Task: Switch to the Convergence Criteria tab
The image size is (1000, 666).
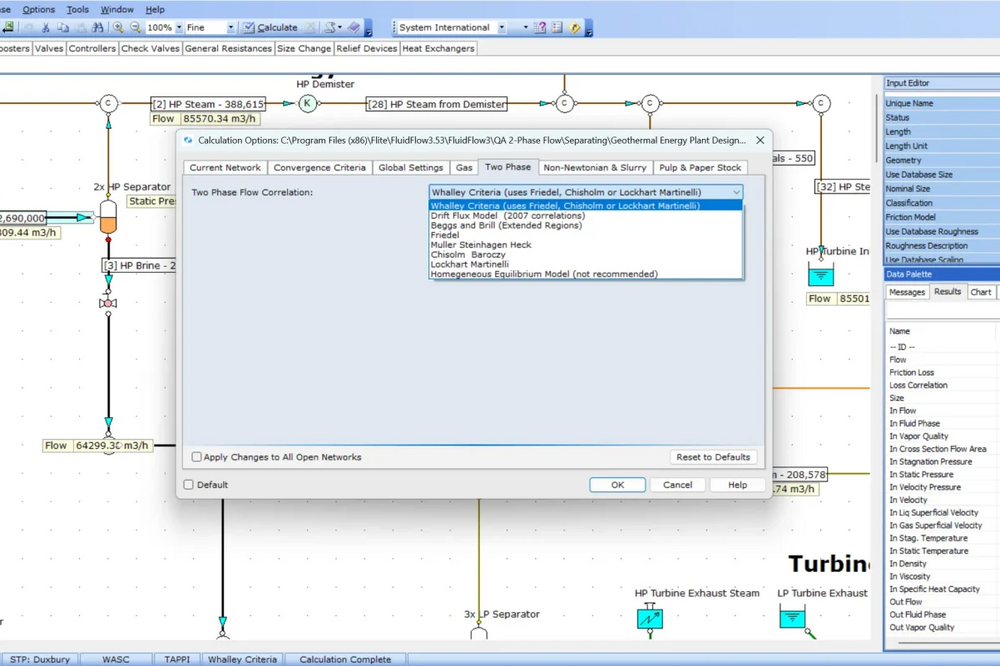Action: pyautogui.click(x=319, y=168)
